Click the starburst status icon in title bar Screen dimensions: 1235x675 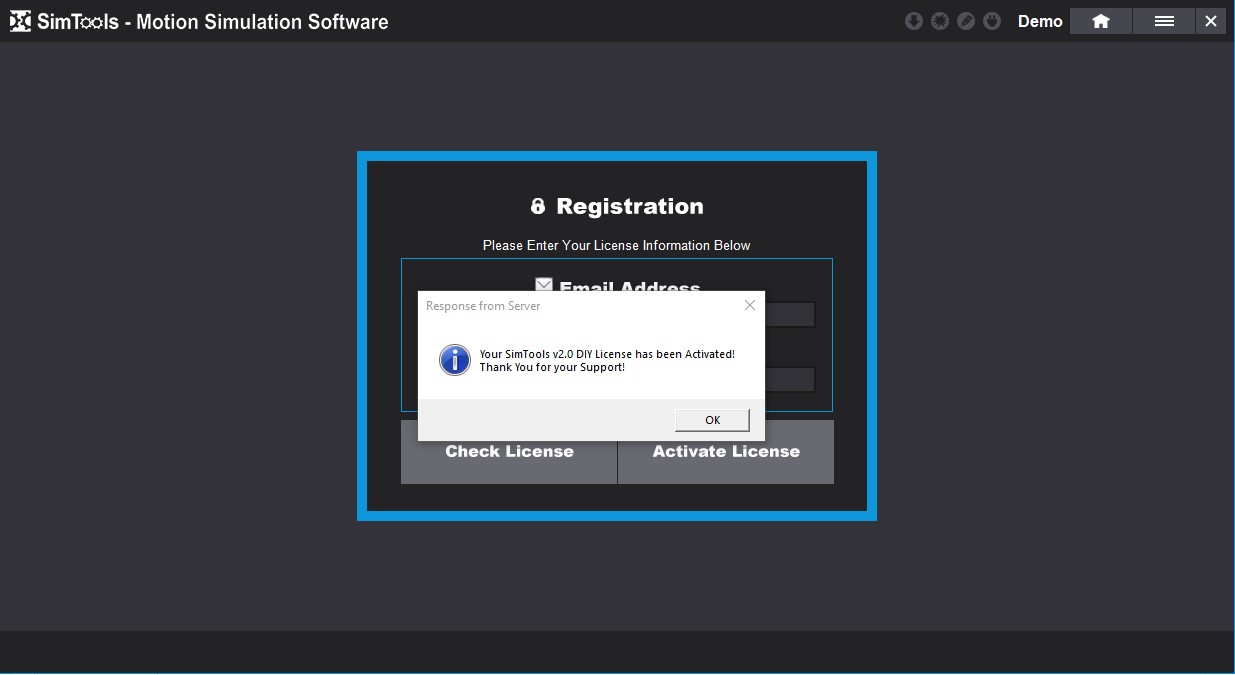[940, 21]
